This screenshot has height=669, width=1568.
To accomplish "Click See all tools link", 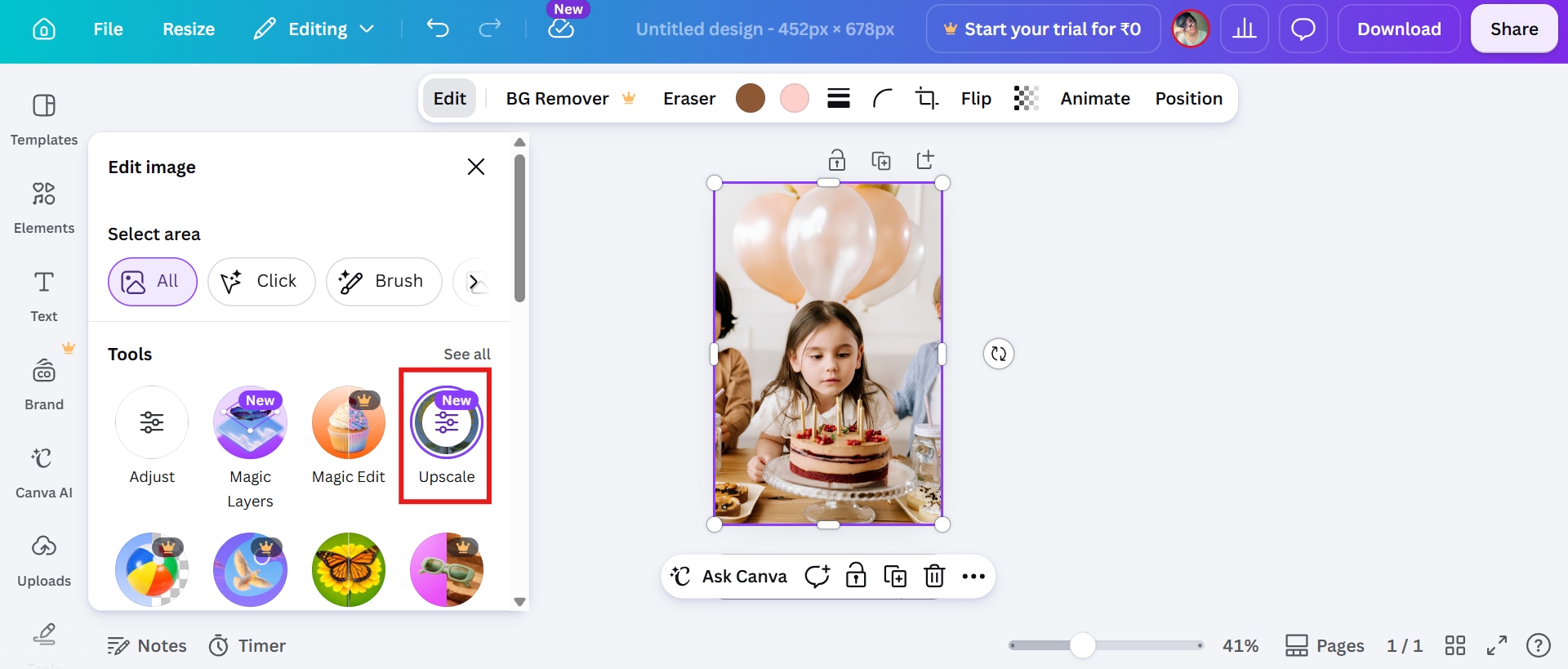I will tap(467, 355).
